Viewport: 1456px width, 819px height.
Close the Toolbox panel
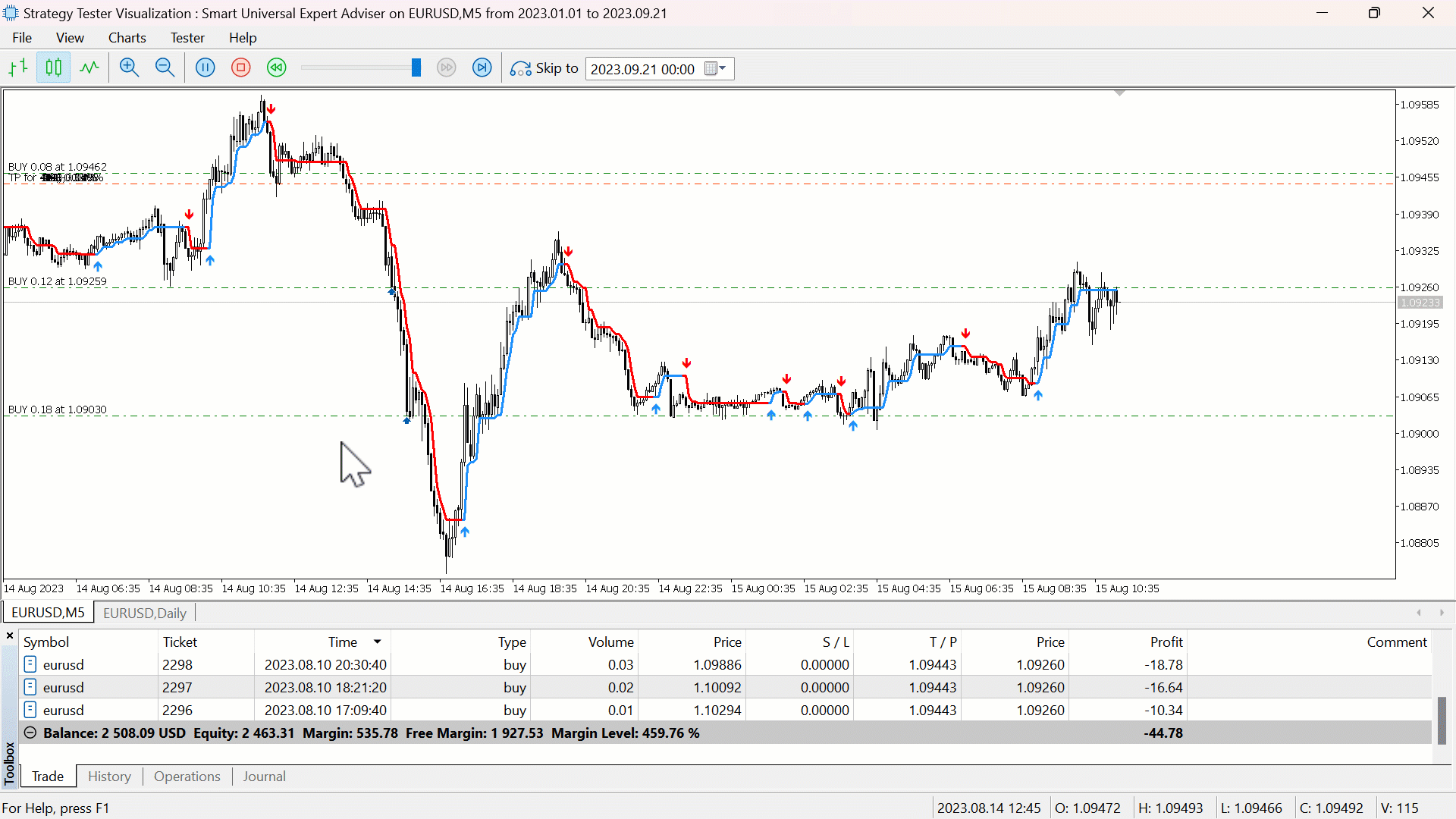pos(10,635)
